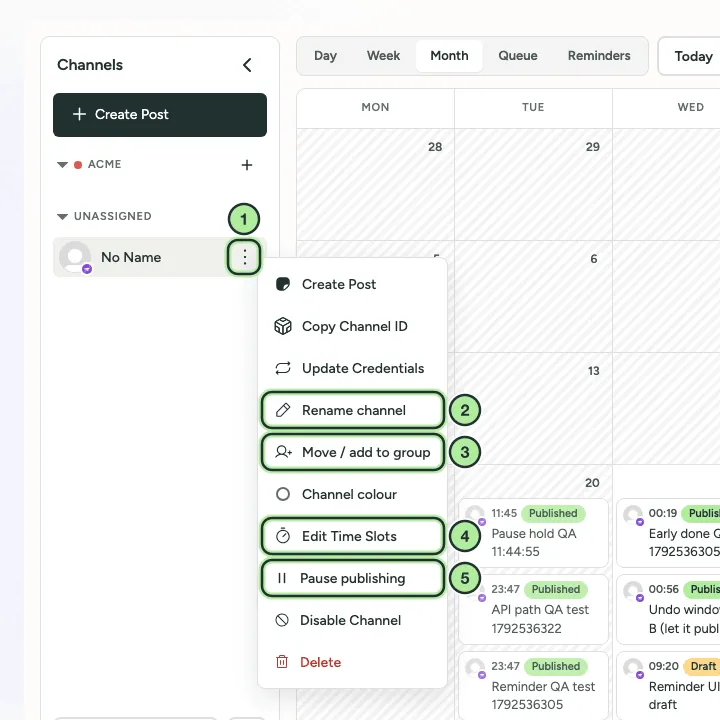Click calendar day 20 number
Viewport: 720px width, 720px height.
point(592,483)
